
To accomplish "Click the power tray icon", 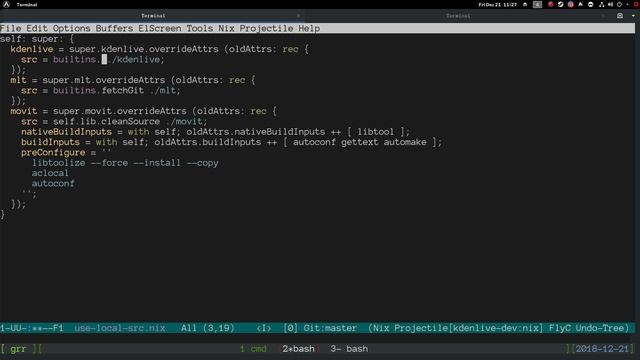I will pos(619,4).
